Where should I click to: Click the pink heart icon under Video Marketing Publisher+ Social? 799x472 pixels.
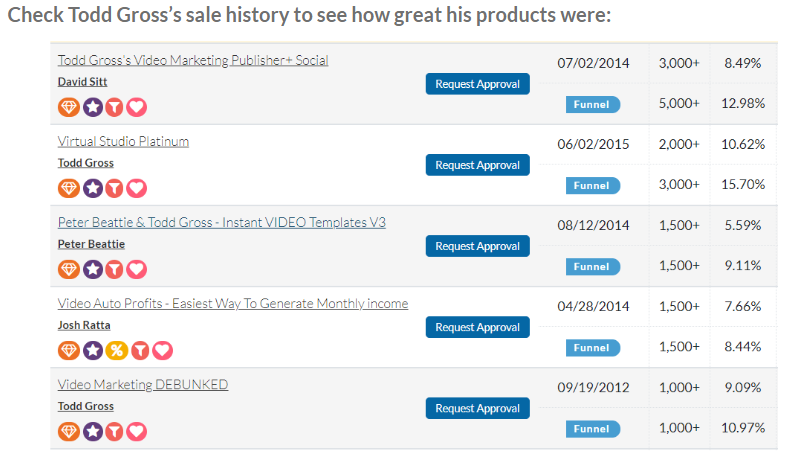(137, 107)
